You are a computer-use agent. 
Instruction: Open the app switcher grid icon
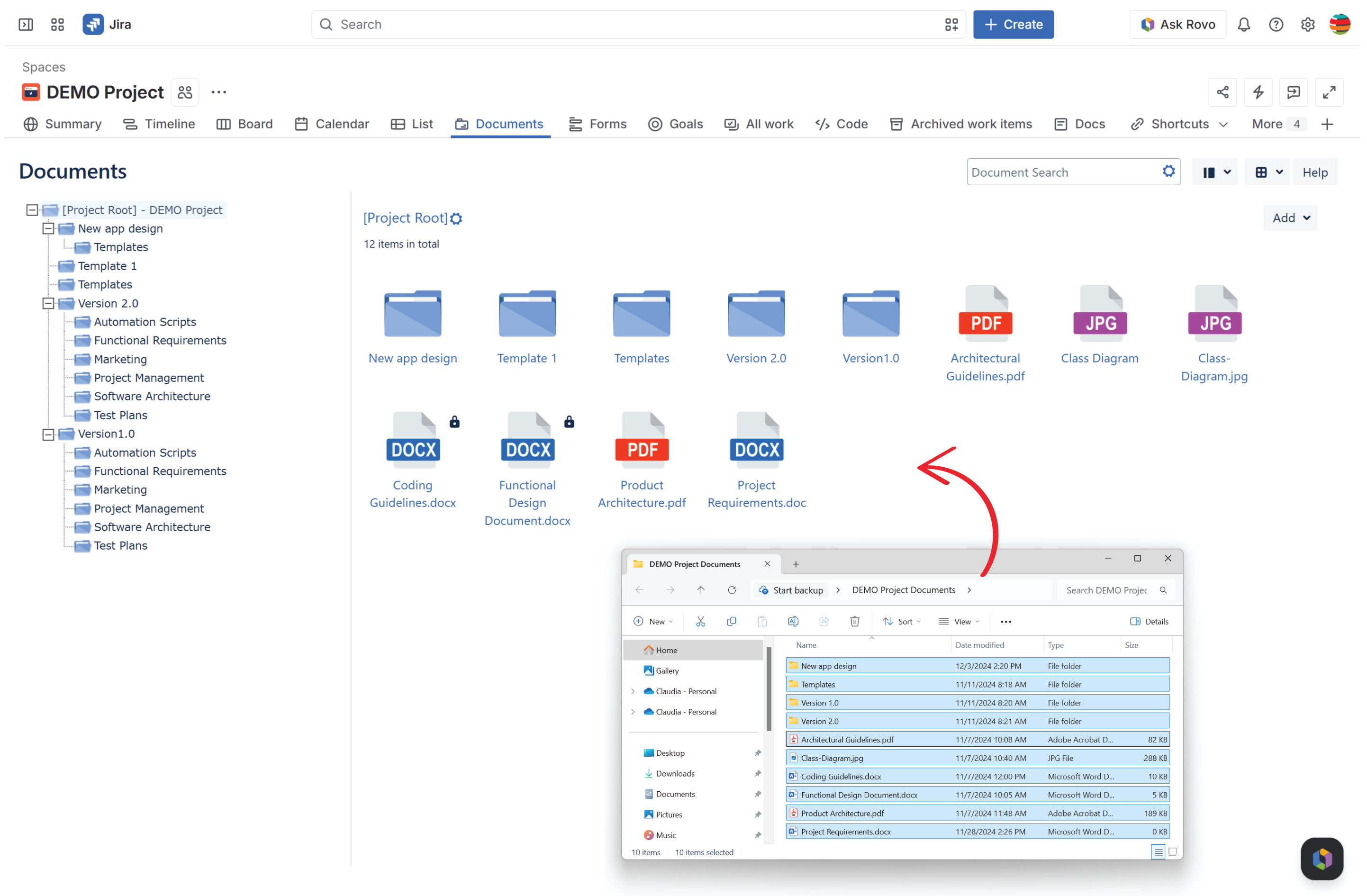(x=57, y=24)
